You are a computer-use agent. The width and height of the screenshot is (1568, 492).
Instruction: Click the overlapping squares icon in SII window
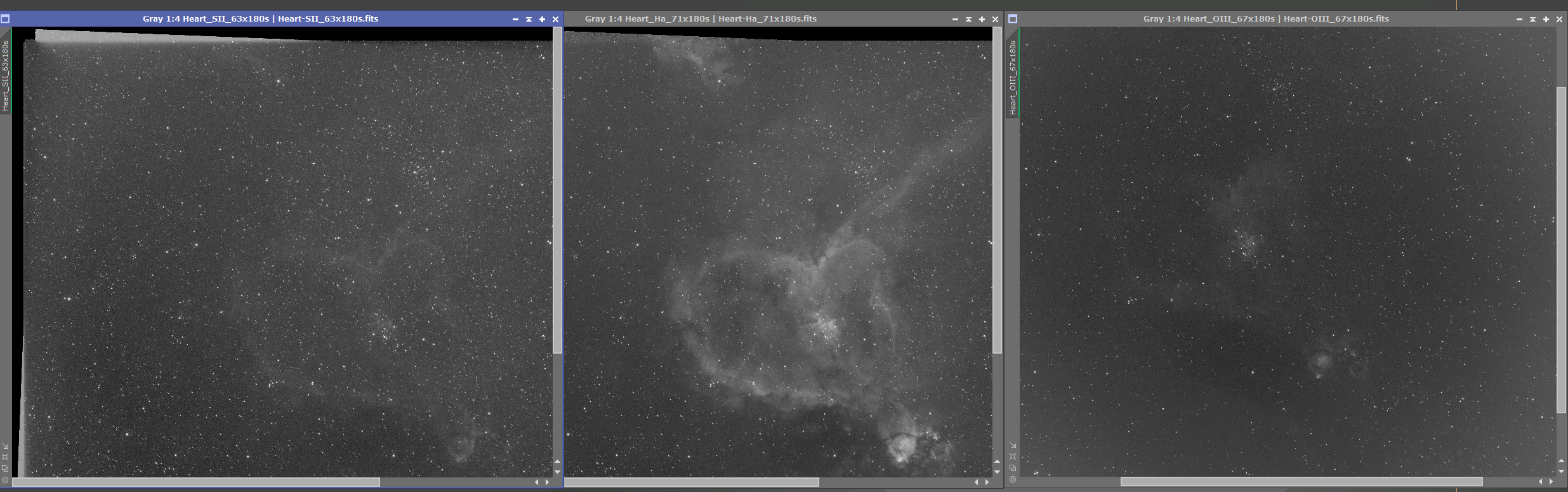click(x=5, y=469)
